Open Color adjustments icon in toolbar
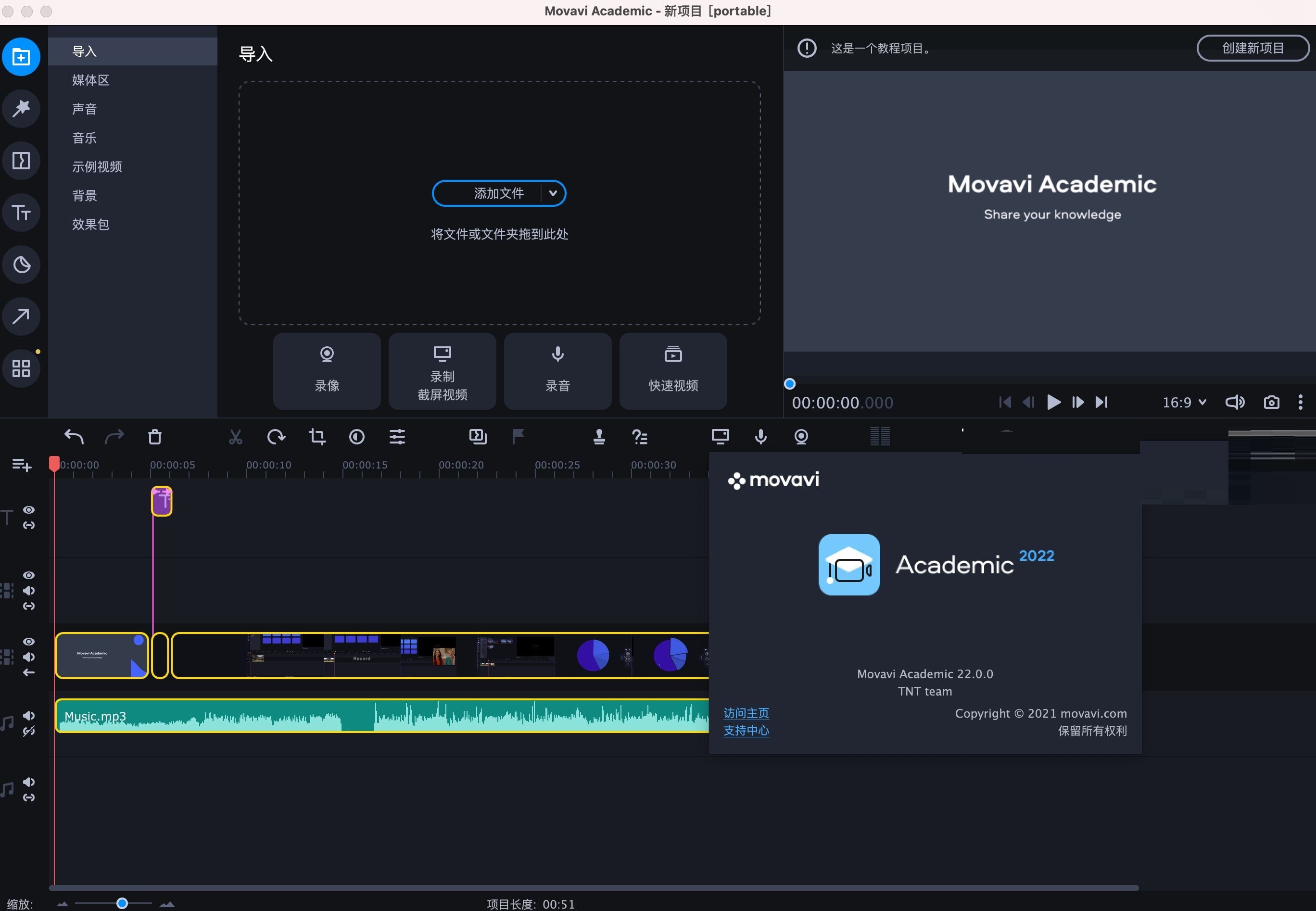This screenshot has width=1316, height=911. [357, 437]
